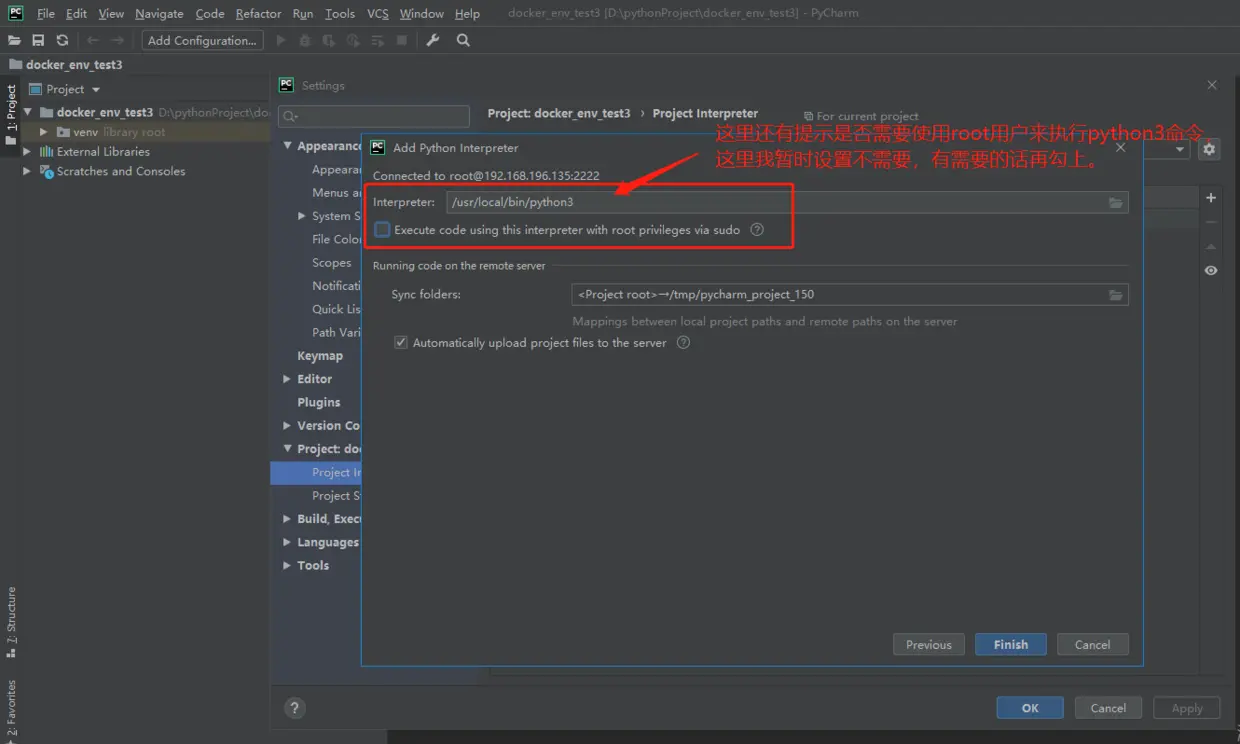Screen dimensions: 1240x744
Task: Click the Run play icon in toolbar
Action: coord(281,40)
